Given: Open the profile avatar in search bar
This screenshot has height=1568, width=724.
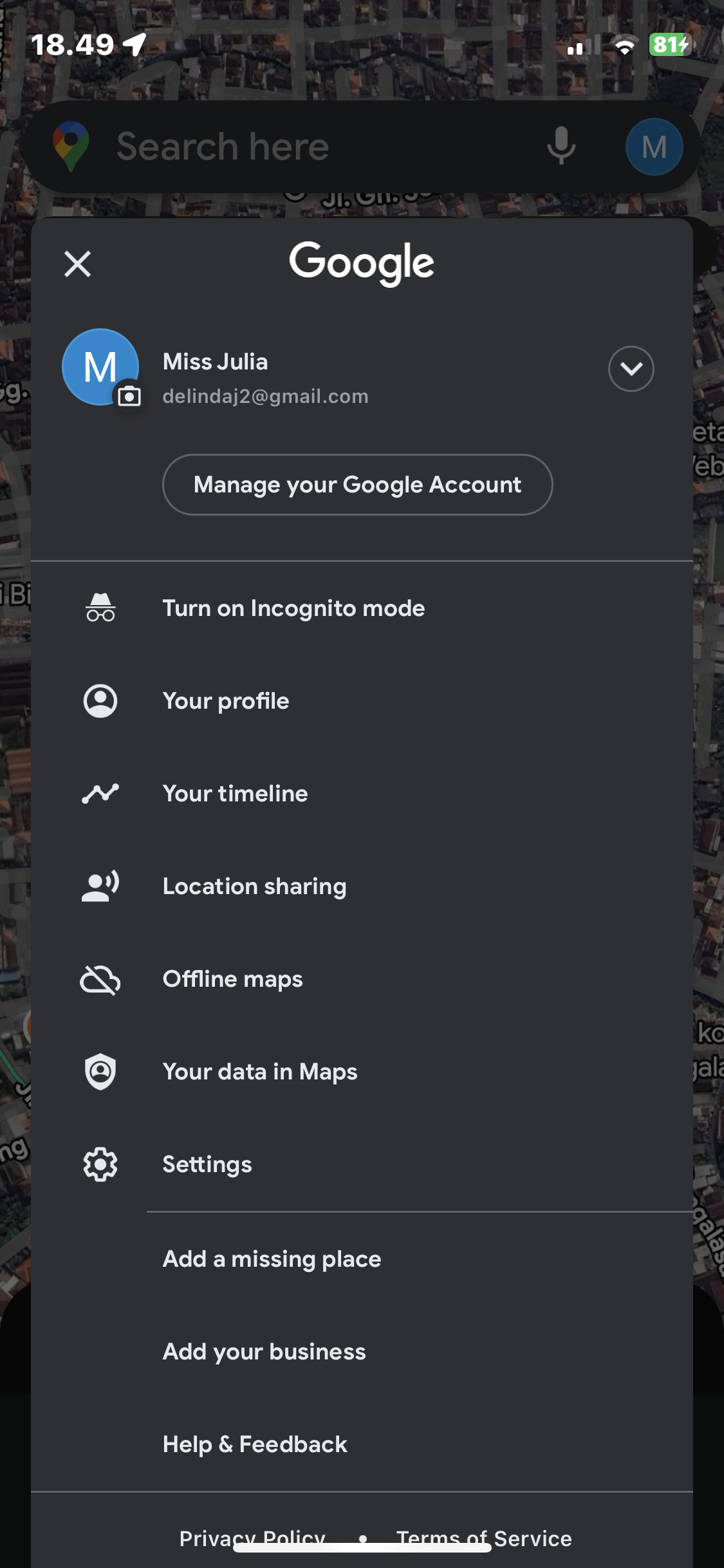Looking at the screenshot, I should pos(654,147).
